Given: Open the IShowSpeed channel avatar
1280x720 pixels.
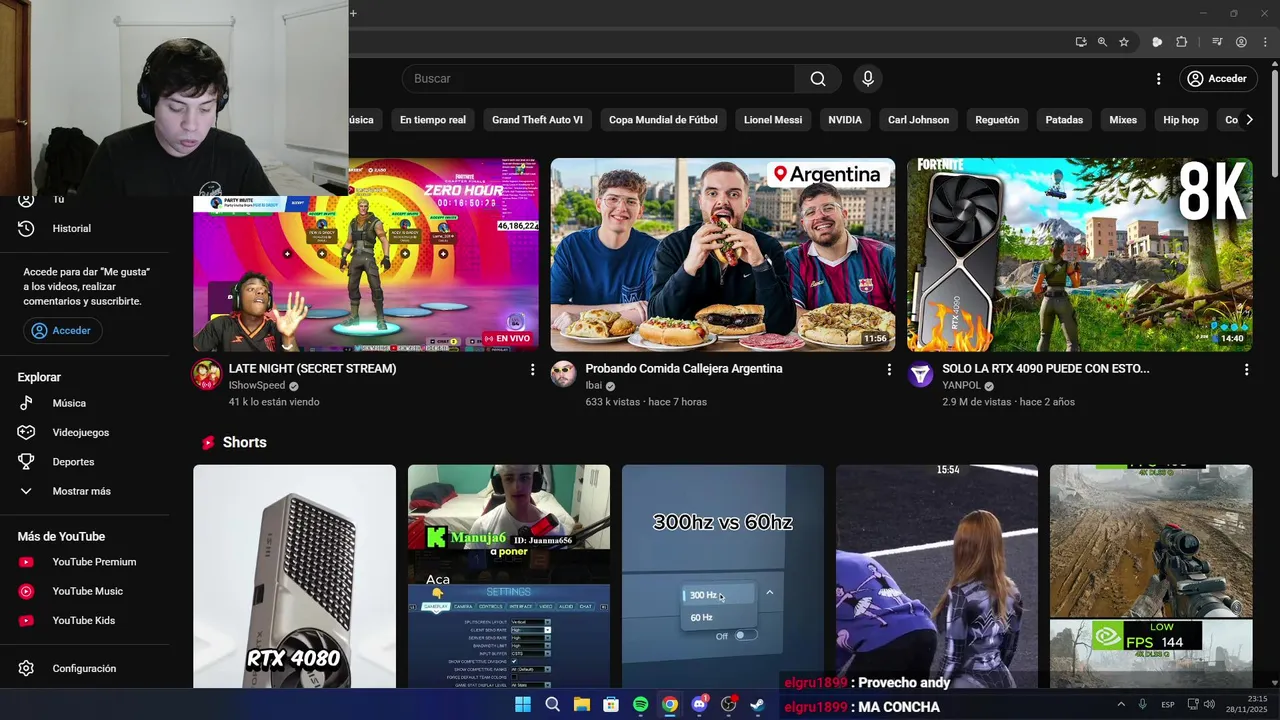Looking at the screenshot, I should pos(207,375).
